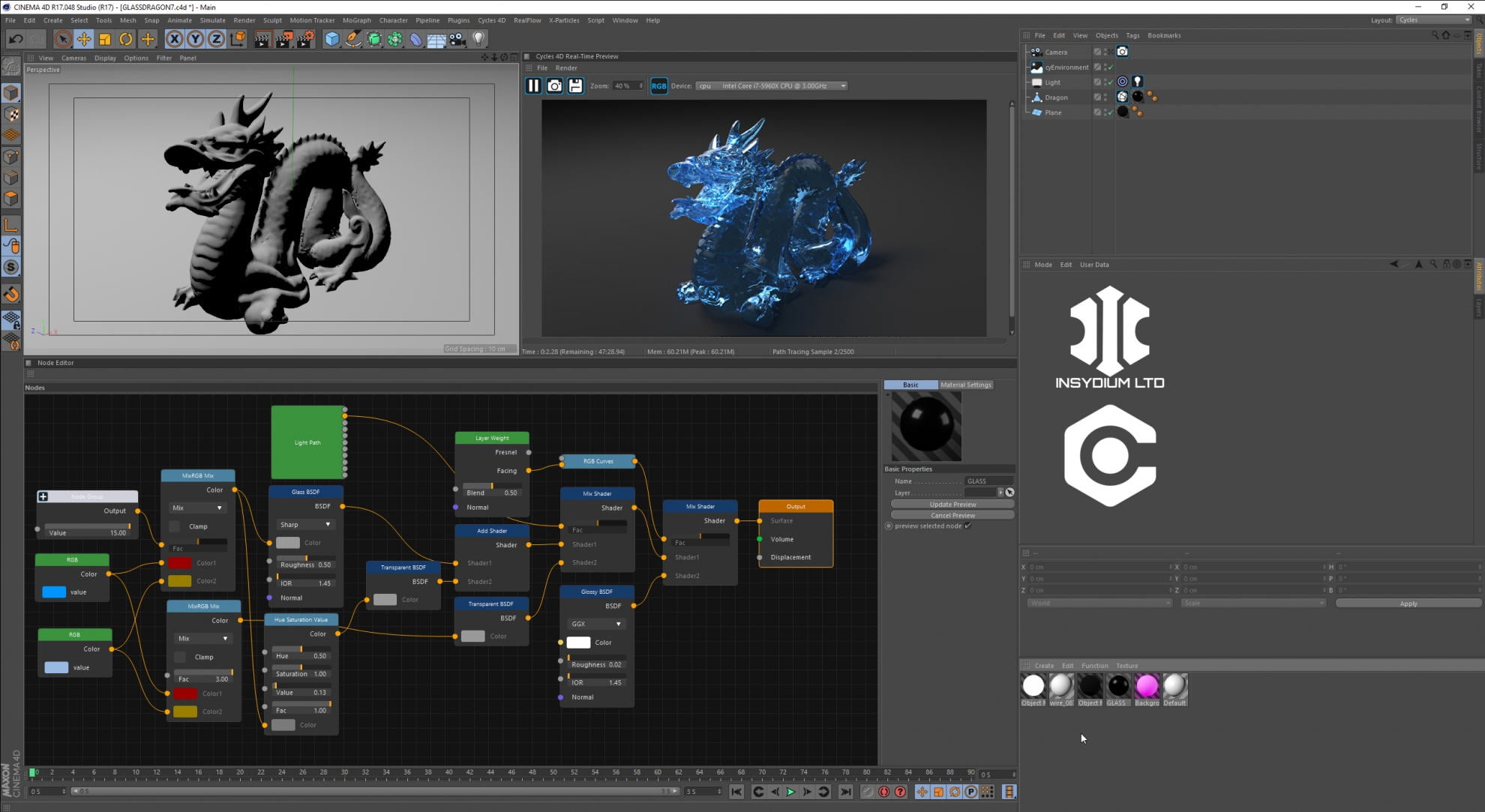Image resolution: width=1485 pixels, height=812 pixels.
Task: Toggle Clamp checkbox in upper MixRGB node
Action: coord(175,526)
